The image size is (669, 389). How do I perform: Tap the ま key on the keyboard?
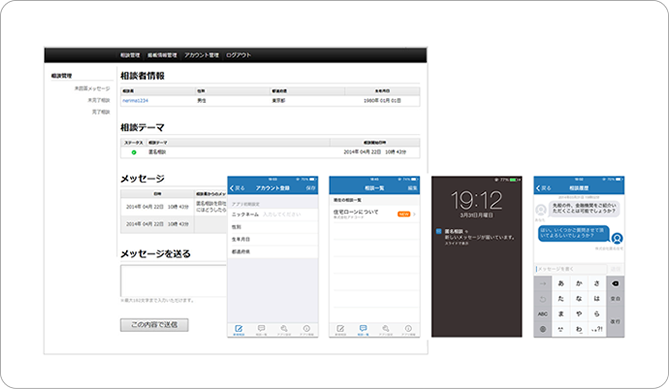click(x=561, y=314)
